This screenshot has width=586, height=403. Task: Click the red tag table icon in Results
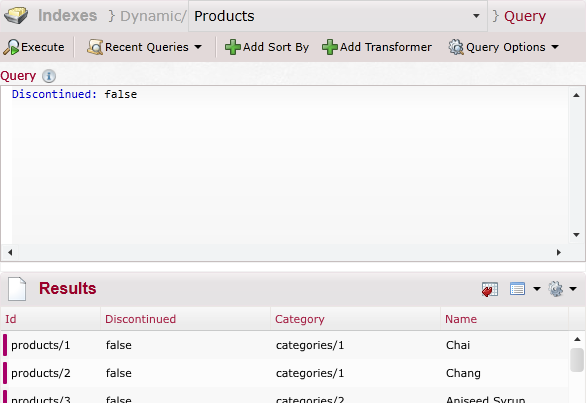tap(490, 289)
